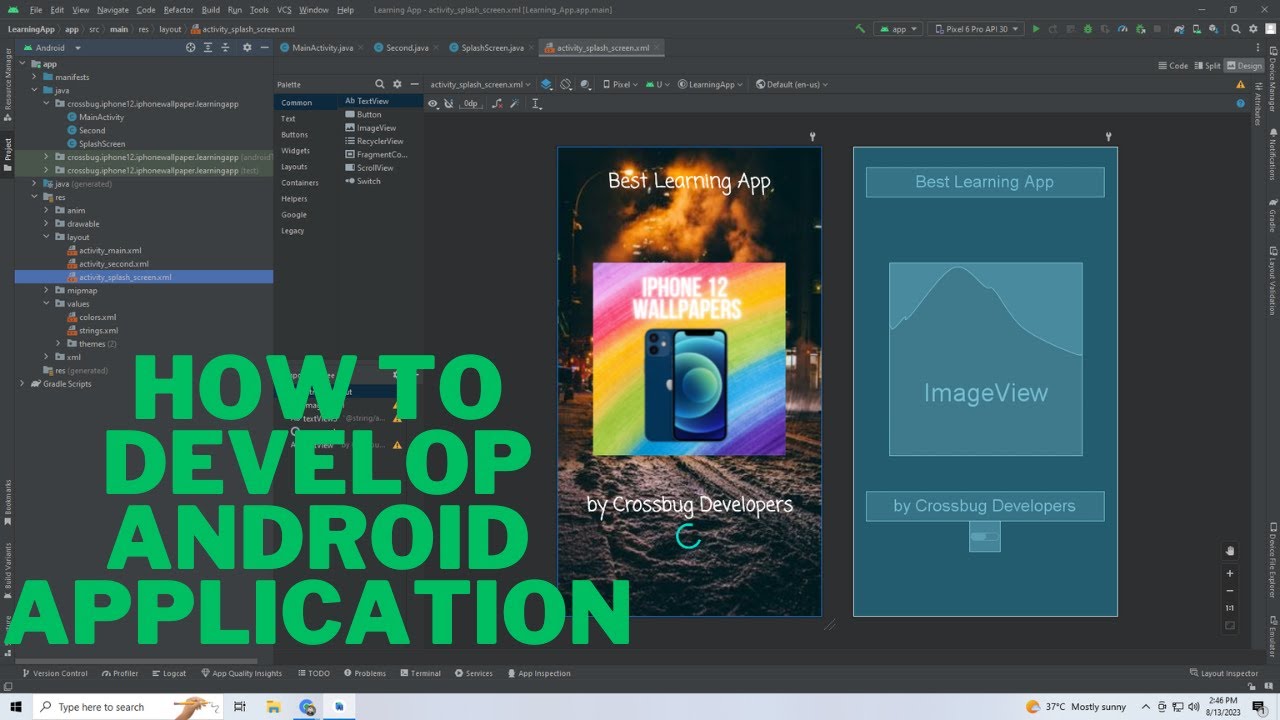Expand Gradle Scripts node

coord(23,383)
